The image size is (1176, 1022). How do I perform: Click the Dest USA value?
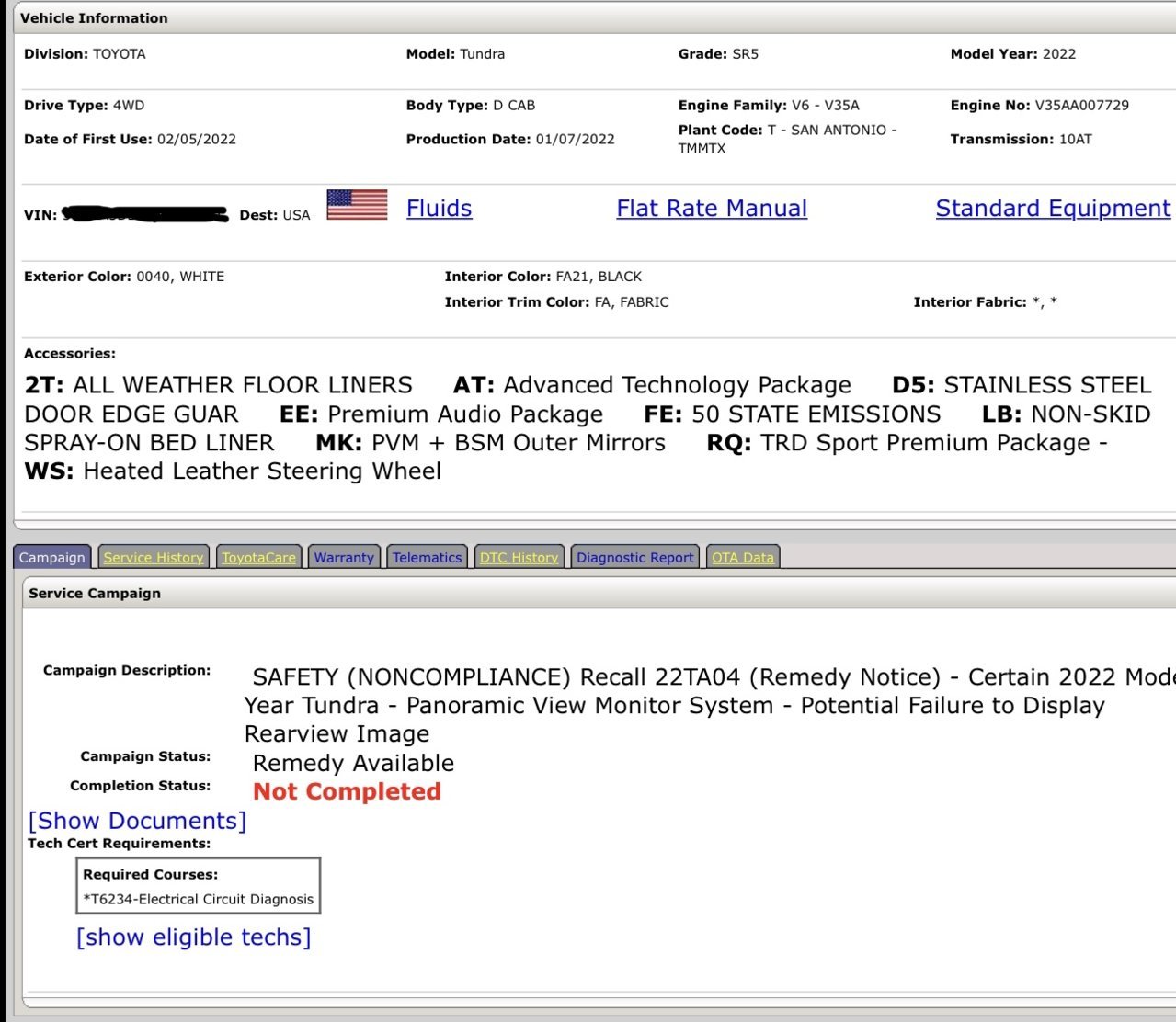[296, 214]
